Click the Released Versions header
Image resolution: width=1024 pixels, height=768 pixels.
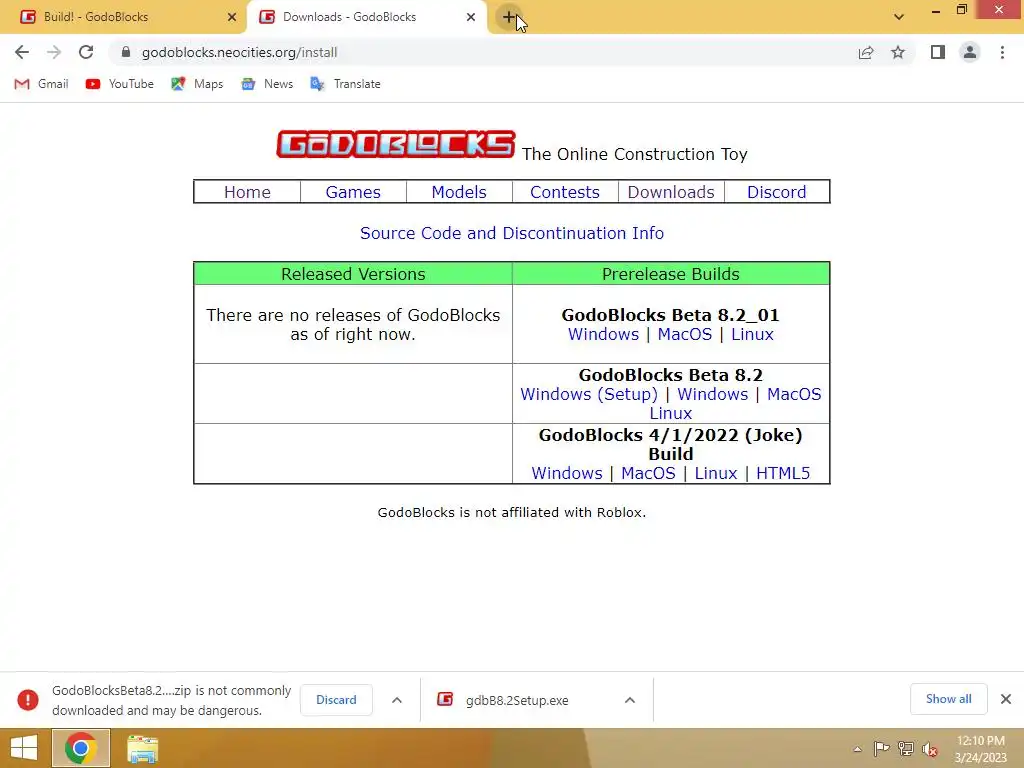click(353, 274)
